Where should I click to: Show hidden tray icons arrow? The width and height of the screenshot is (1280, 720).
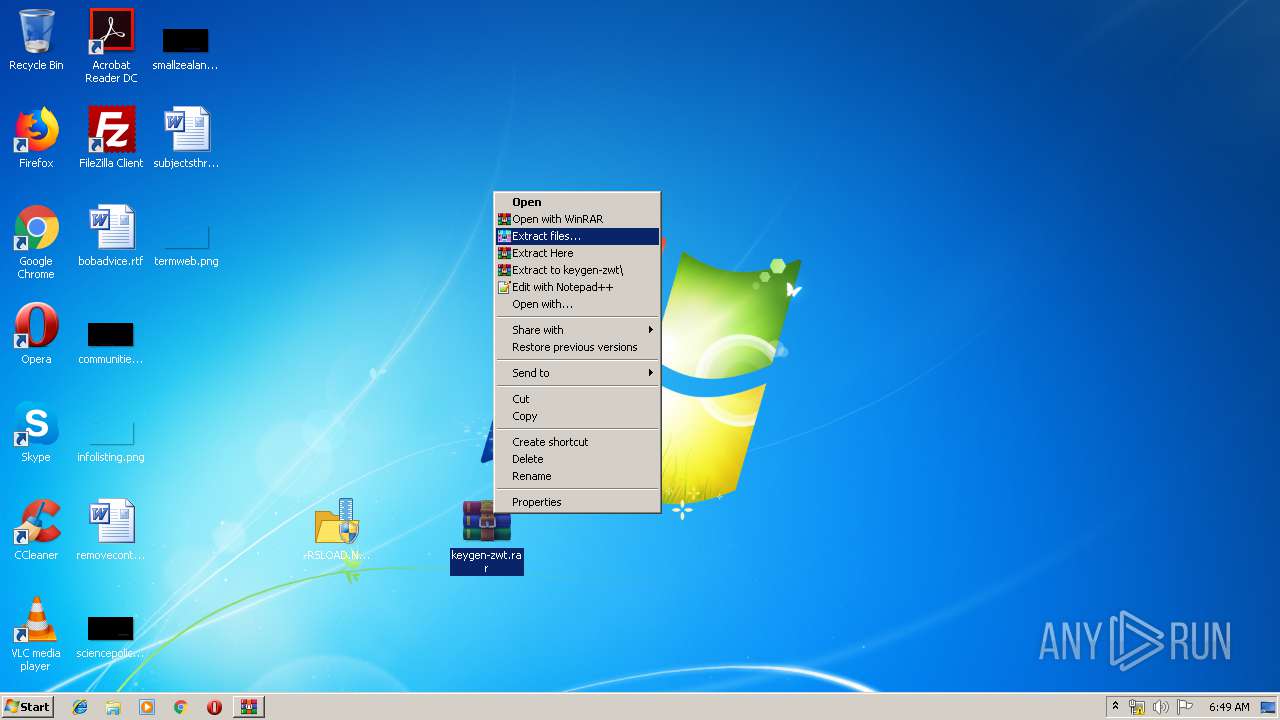[x=1115, y=707]
